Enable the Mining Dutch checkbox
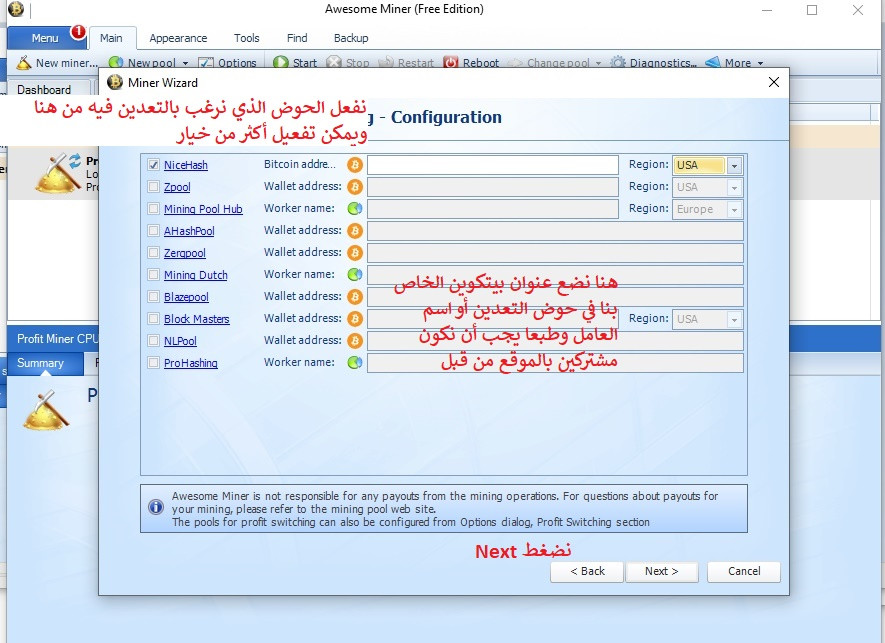The height and width of the screenshot is (643, 885). [153, 274]
